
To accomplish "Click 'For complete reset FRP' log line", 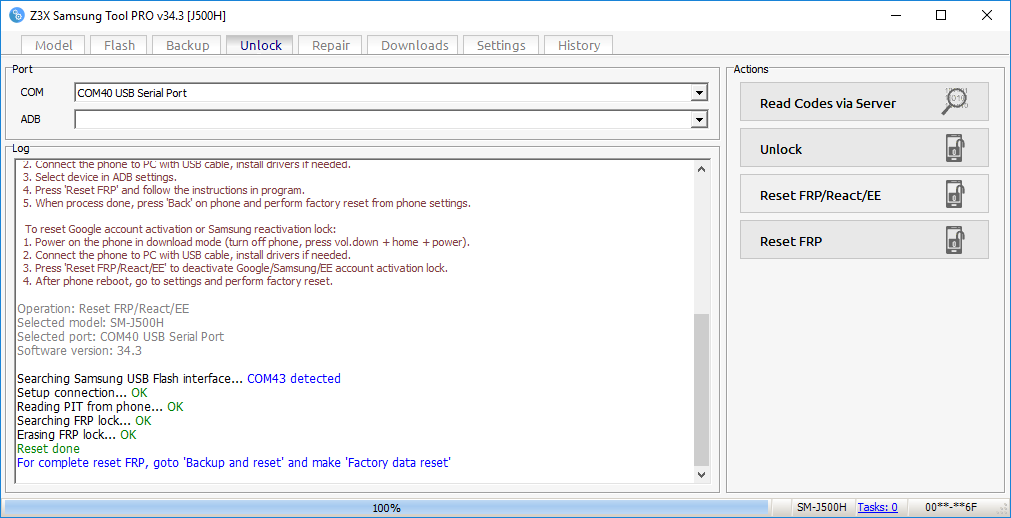I will 233,463.
